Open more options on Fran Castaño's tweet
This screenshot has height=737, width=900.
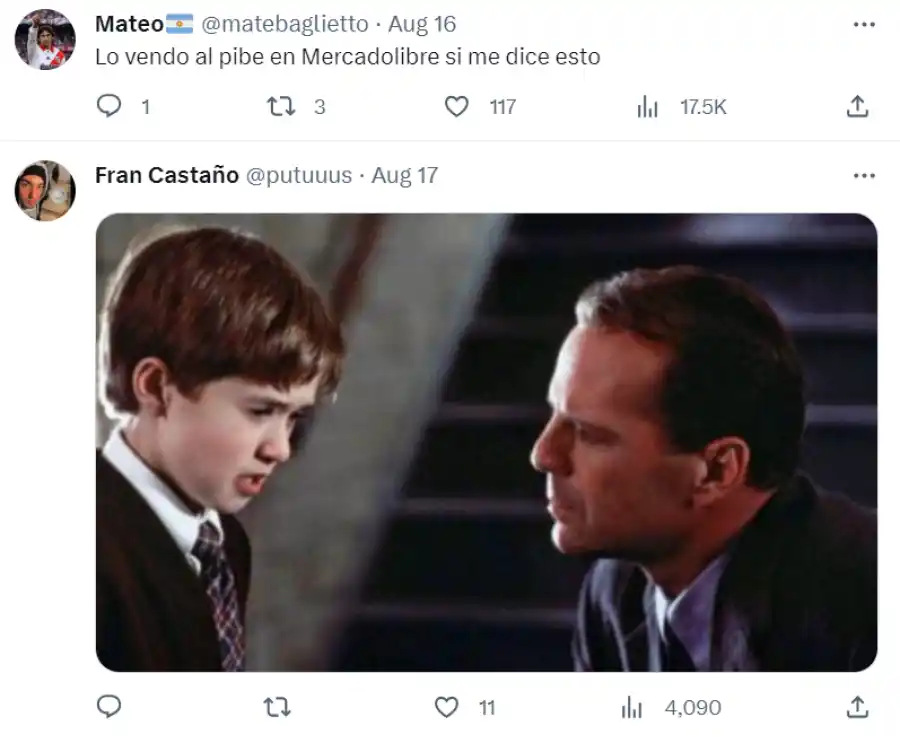pos(864,175)
